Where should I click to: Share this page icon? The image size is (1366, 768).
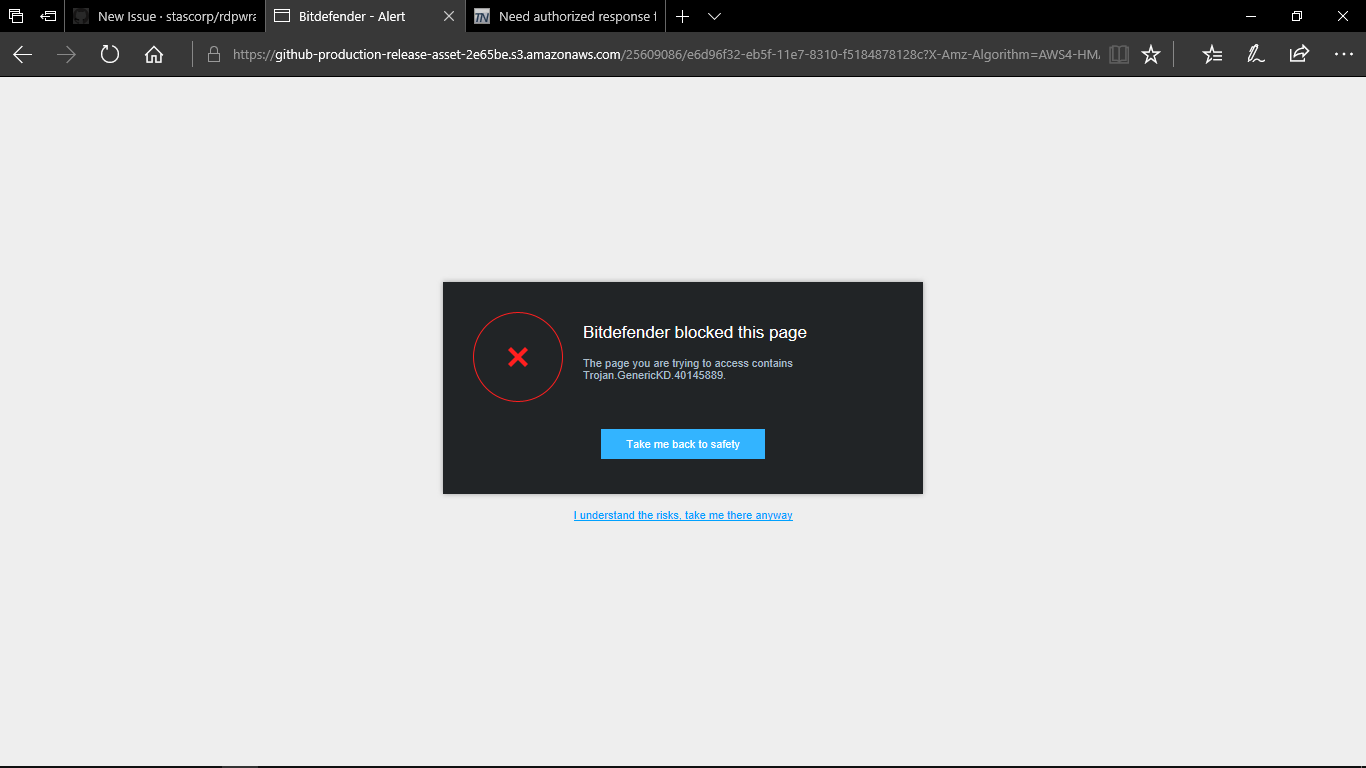(x=1299, y=55)
